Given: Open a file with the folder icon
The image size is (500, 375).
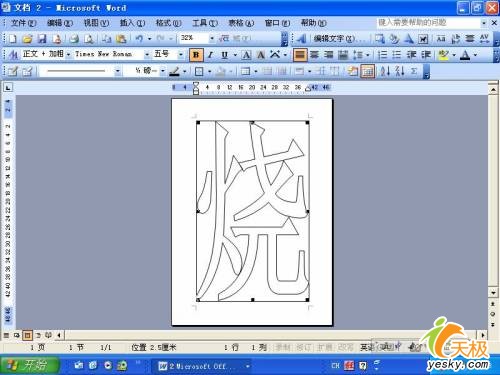Looking at the screenshot, I should [x=27, y=39].
